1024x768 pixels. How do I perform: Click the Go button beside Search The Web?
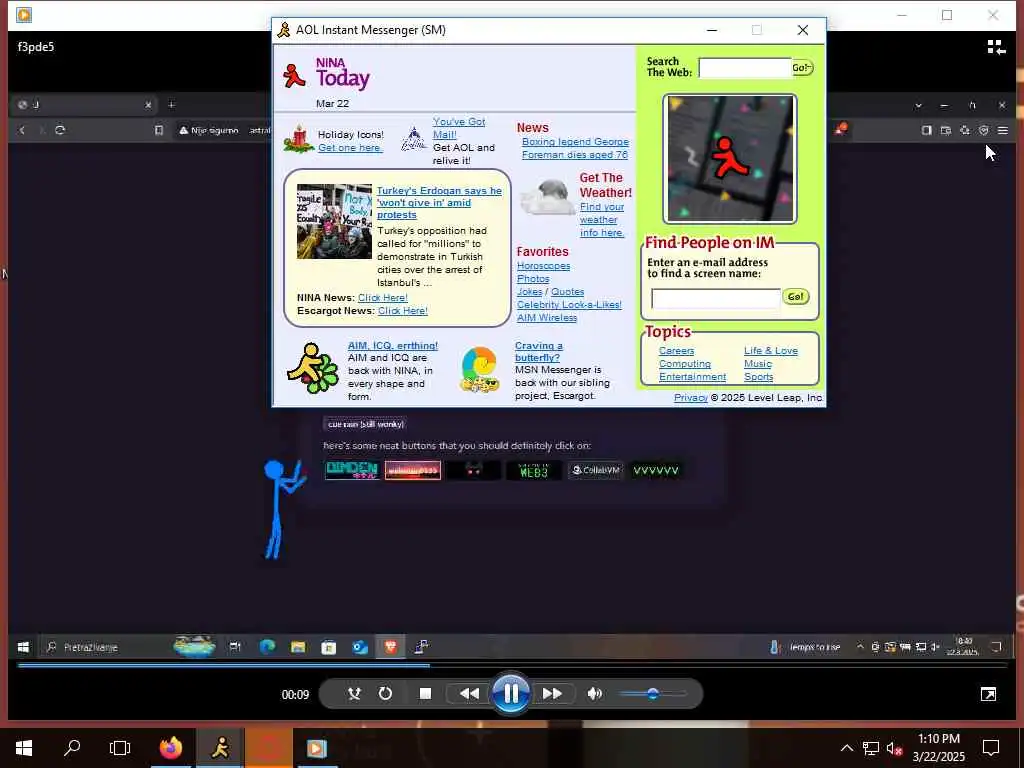pos(802,68)
